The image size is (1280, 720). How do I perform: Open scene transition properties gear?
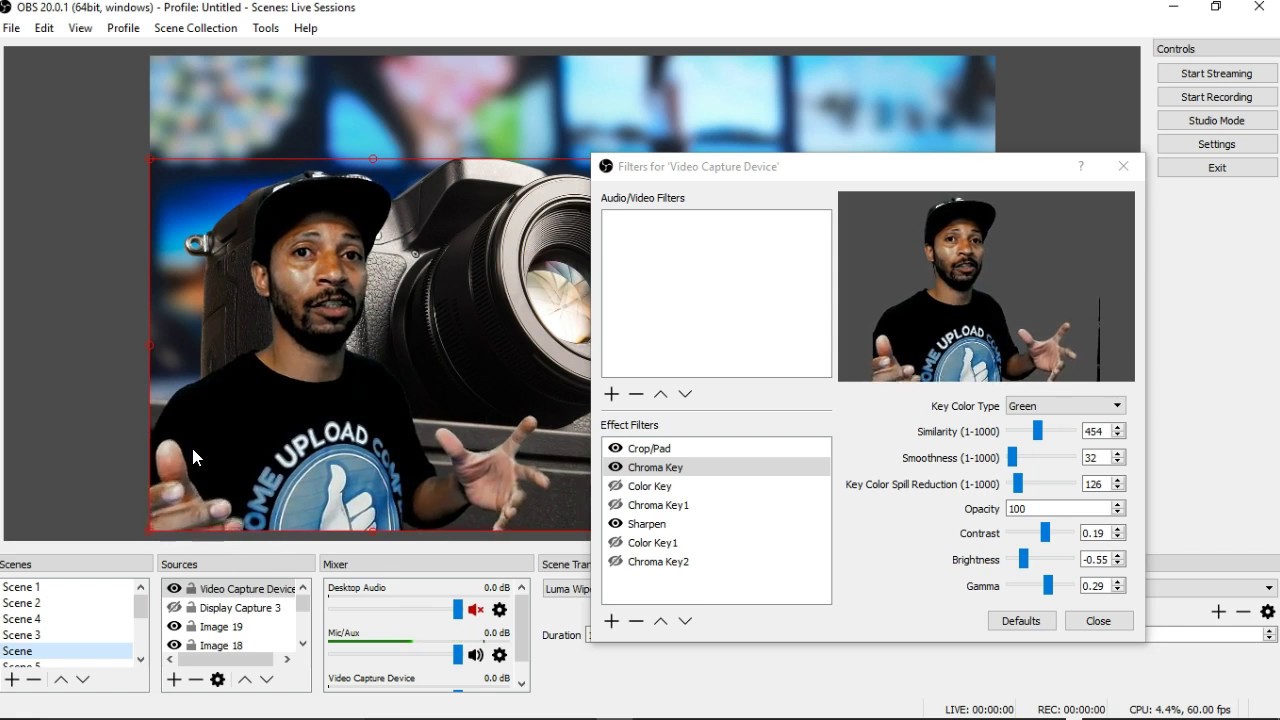[1268, 612]
